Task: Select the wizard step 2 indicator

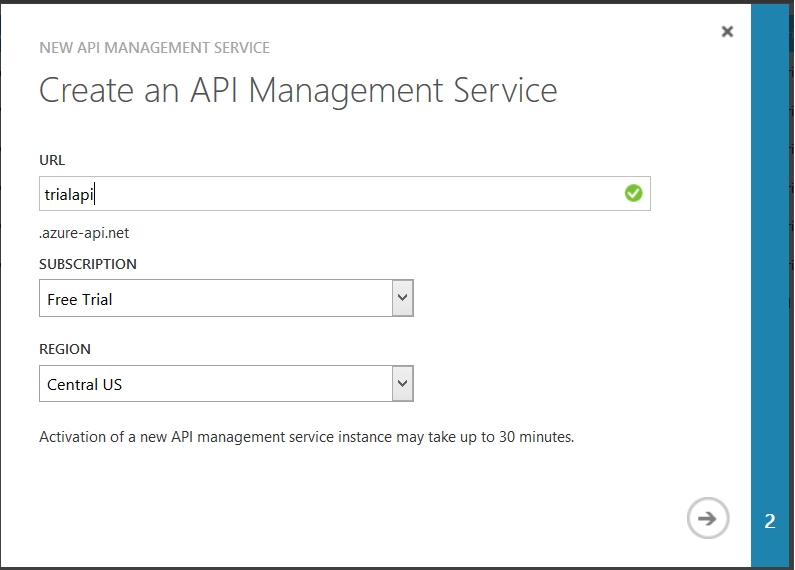Action: click(x=770, y=521)
